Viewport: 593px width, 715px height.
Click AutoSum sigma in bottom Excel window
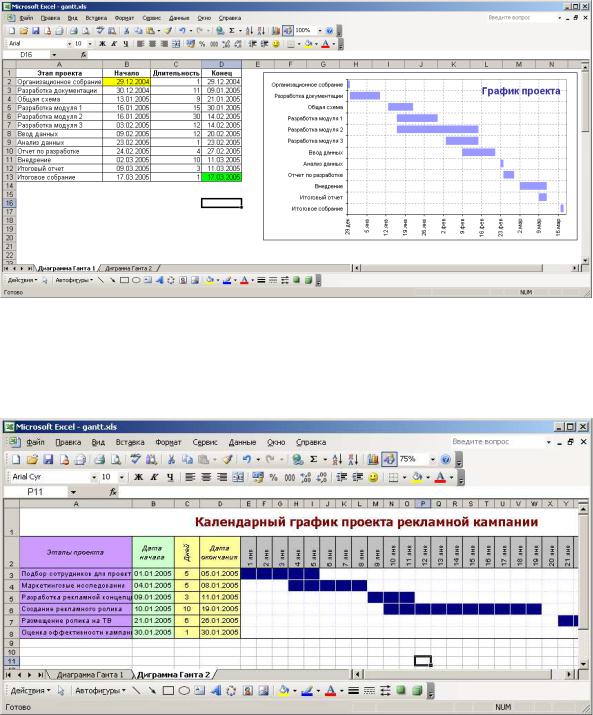[x=314, y=459]
